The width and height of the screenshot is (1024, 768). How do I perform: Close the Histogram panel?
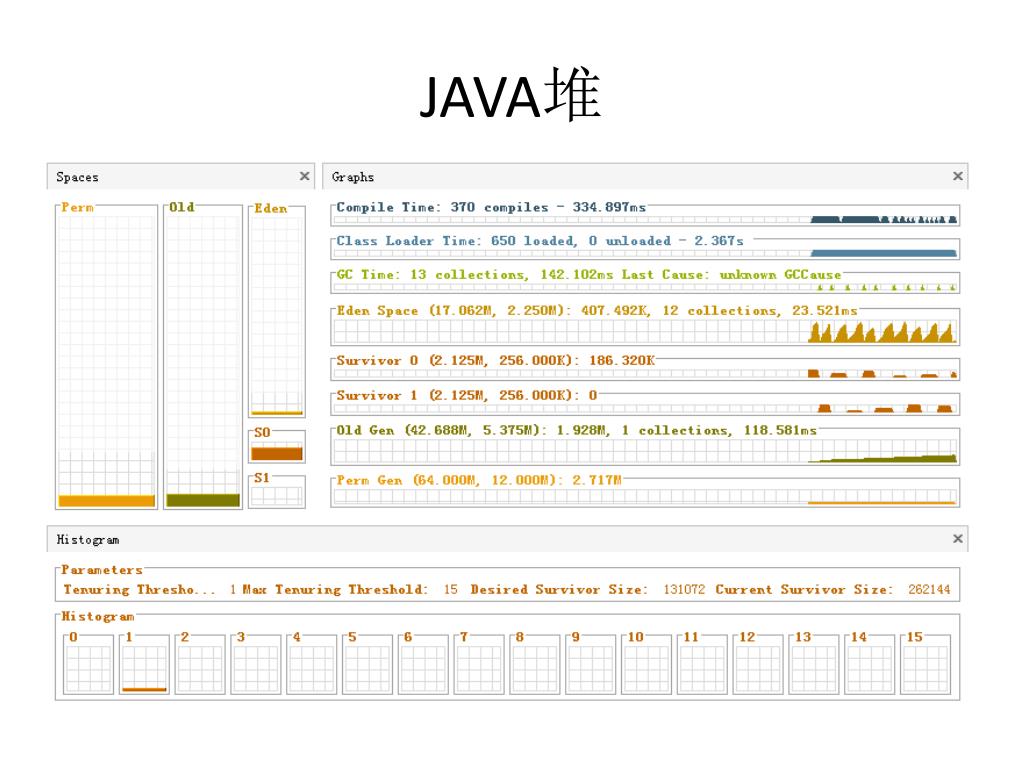point(957,539)
